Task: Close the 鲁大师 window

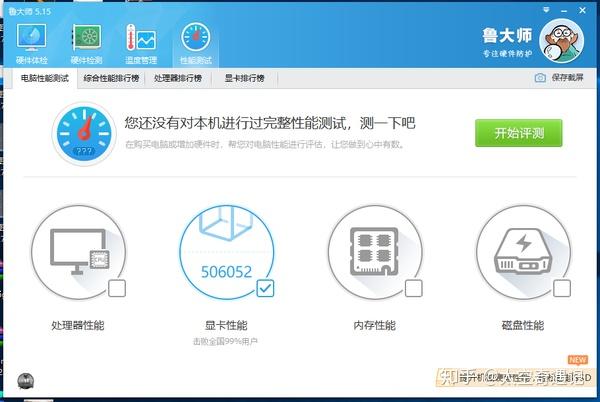Action: click(x=582, y=10)
